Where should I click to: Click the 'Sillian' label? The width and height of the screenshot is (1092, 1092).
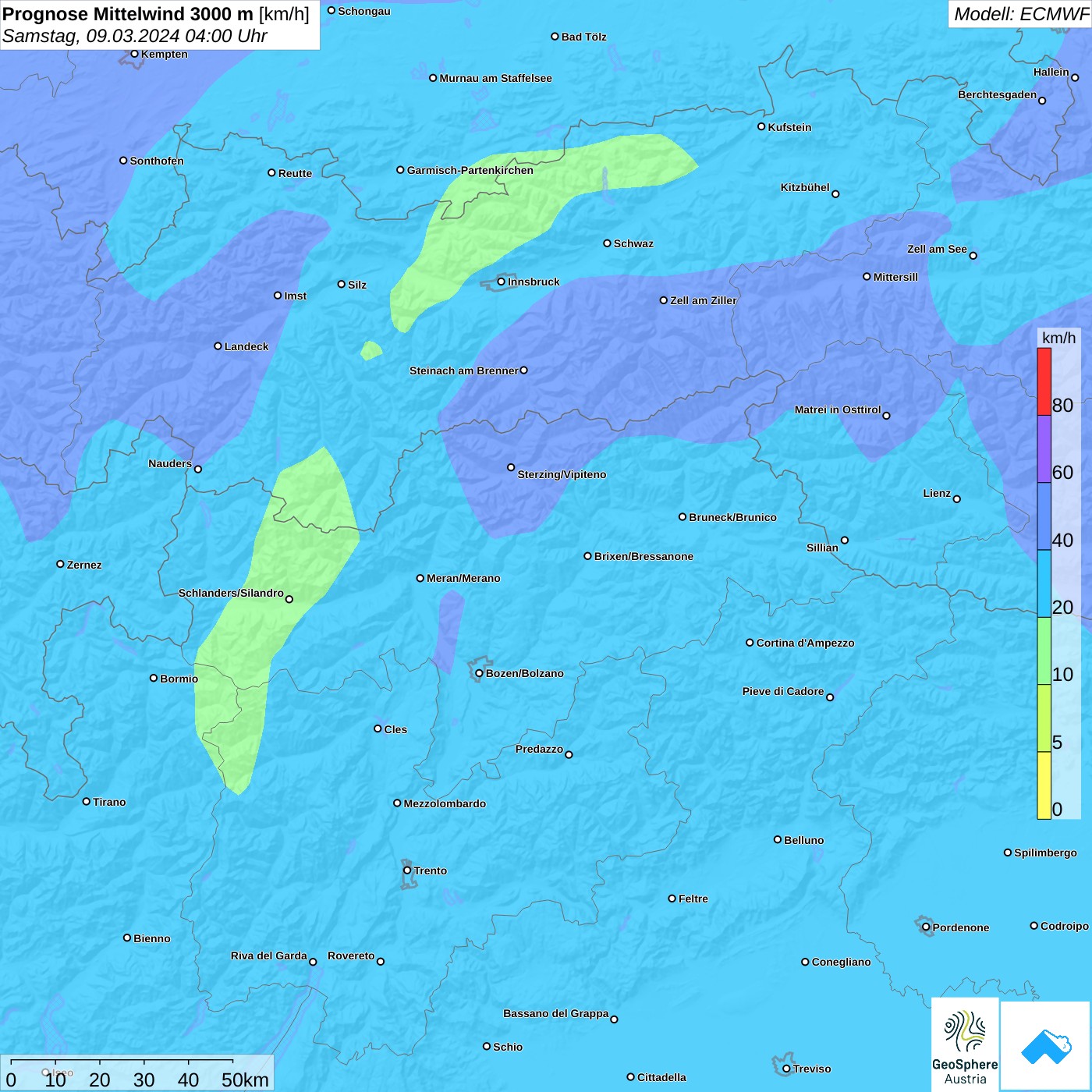822,548
